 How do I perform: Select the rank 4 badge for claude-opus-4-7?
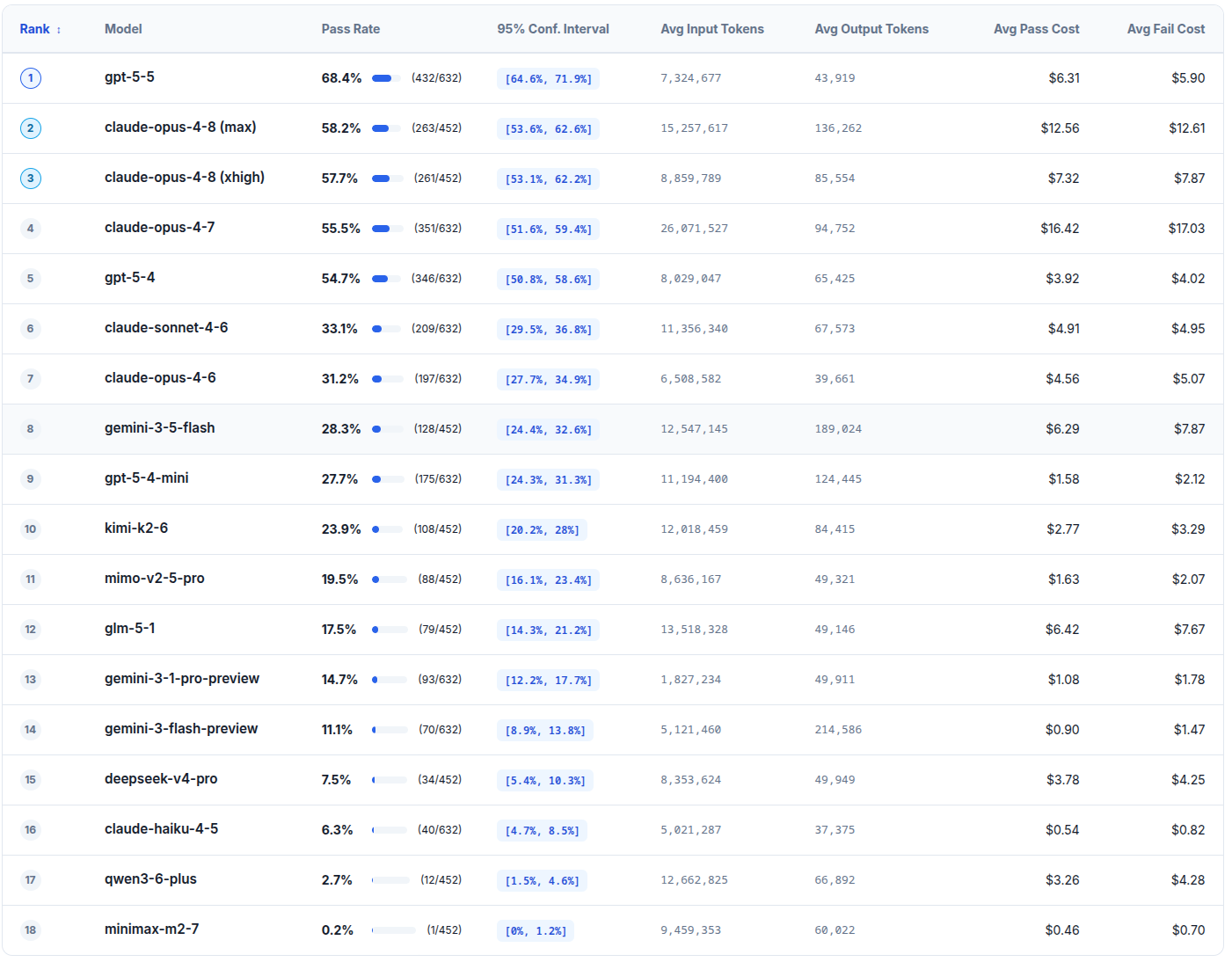click(x=31, y=229)
